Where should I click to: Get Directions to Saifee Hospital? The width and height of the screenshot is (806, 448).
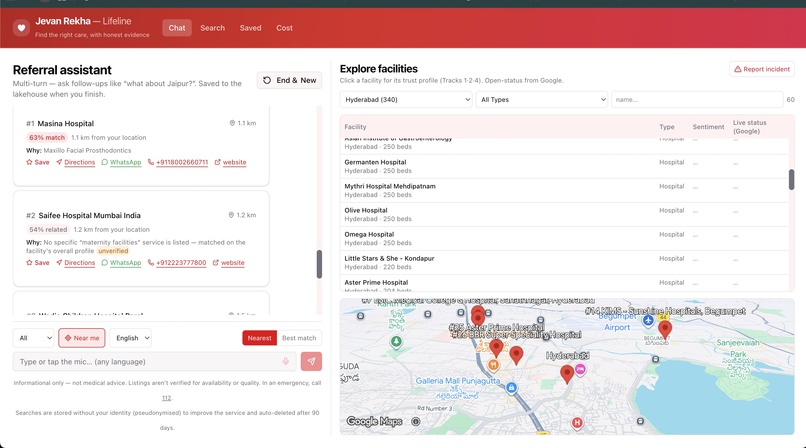(x=76, y=263)
